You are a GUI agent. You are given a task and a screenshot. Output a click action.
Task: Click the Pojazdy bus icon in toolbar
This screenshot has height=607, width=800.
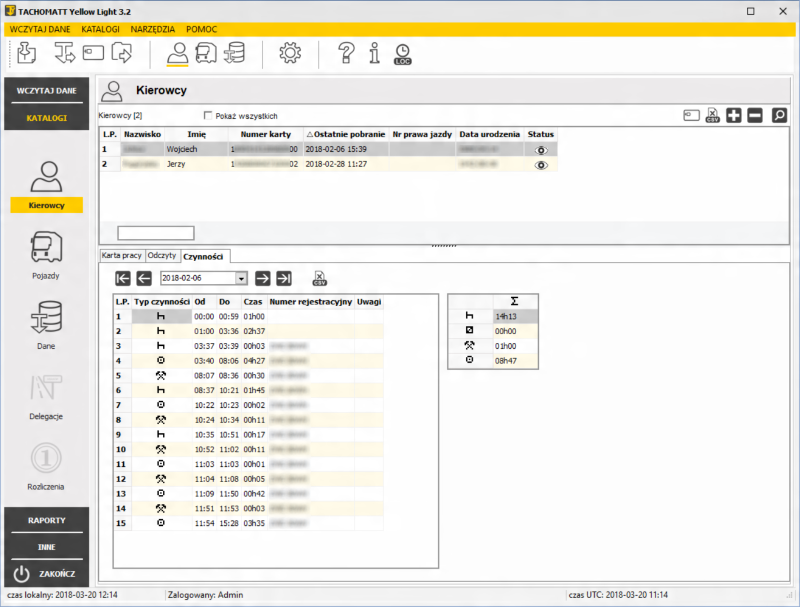point(207,54)
